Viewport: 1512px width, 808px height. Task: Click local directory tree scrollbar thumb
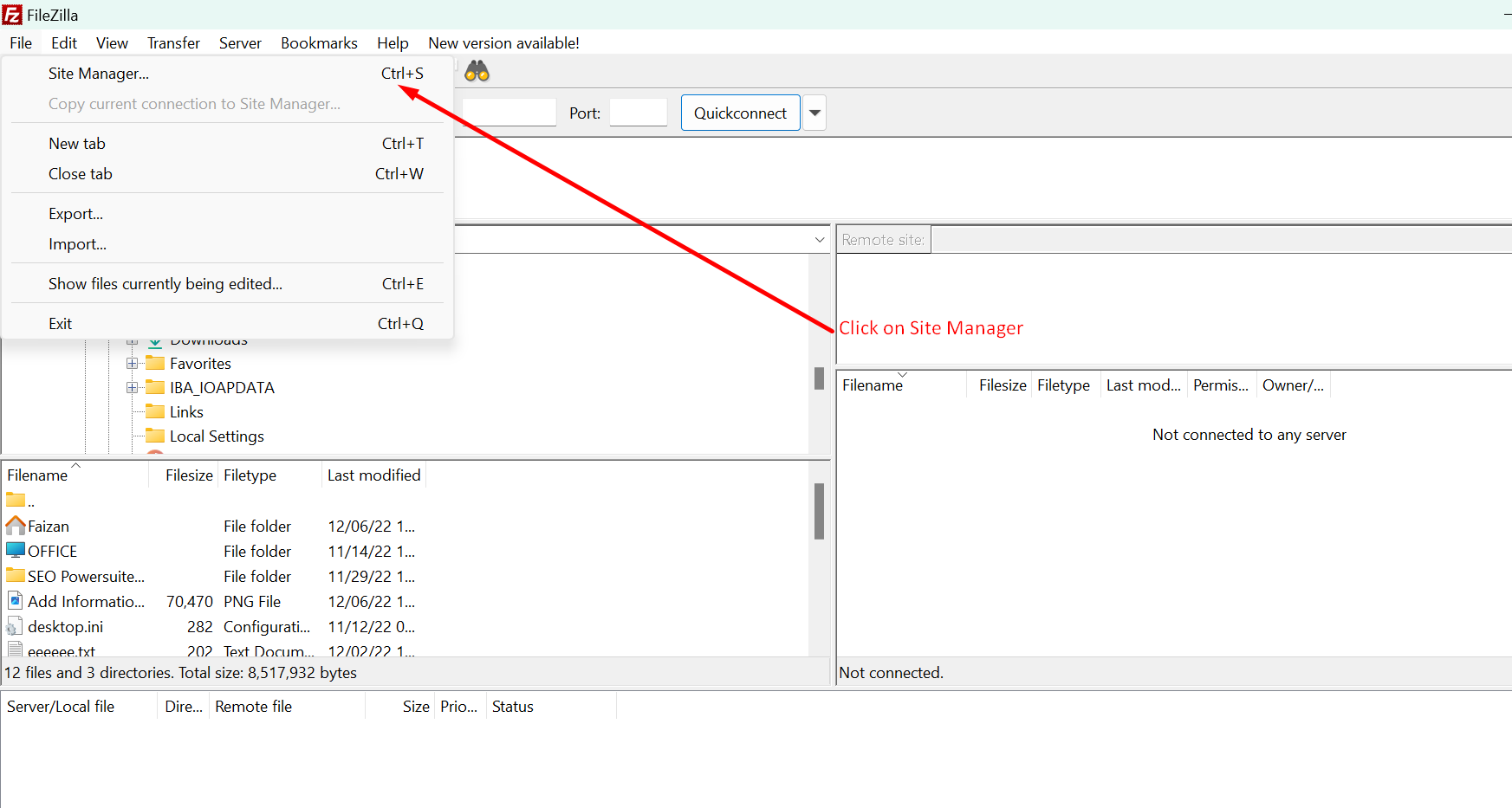point(819,378)
